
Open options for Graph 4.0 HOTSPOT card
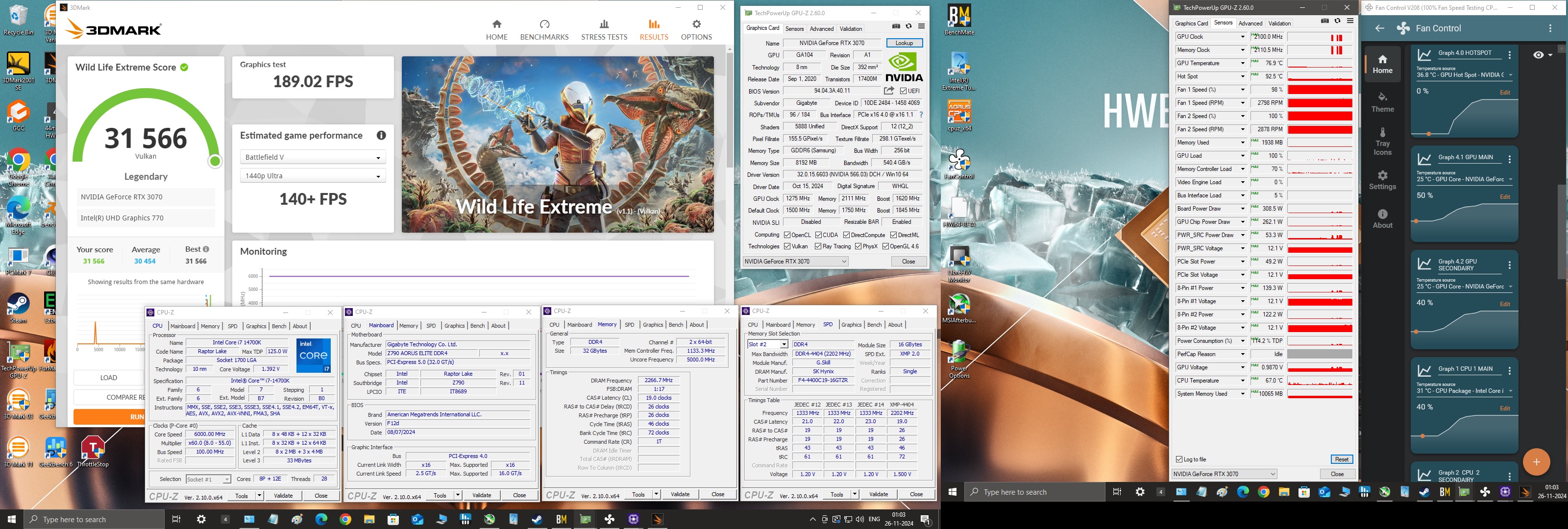point(1510,55)
